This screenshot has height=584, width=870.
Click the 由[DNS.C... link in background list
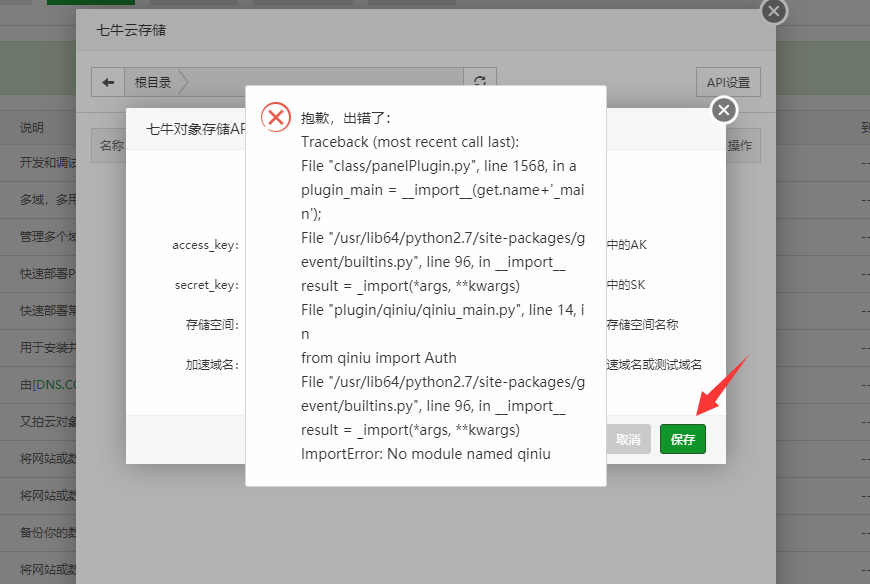pos(48,385)
